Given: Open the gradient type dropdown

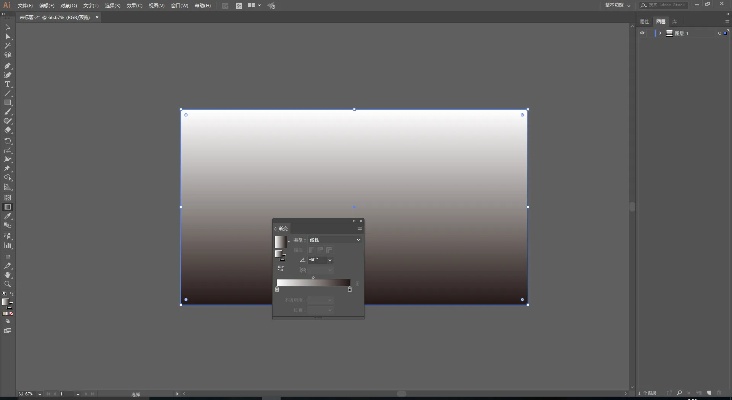Looking at the screenshot, I should tap(335, 240).
